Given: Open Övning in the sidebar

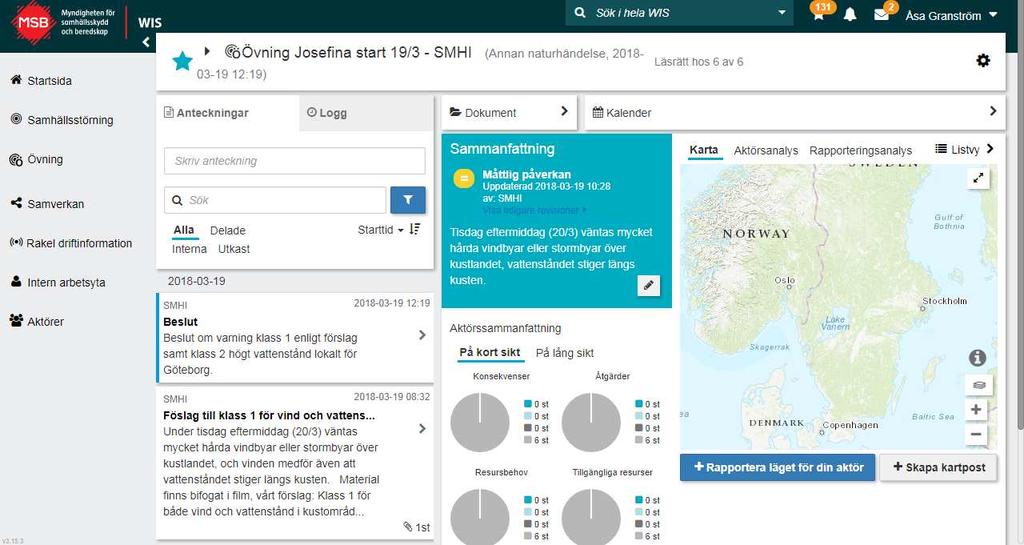Looking at the screenshot, I should pos(37,159).
